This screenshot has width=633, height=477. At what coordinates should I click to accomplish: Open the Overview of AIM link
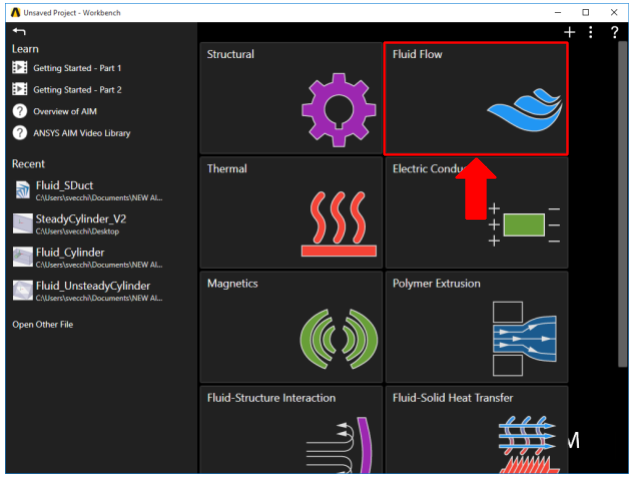point(65,111)
